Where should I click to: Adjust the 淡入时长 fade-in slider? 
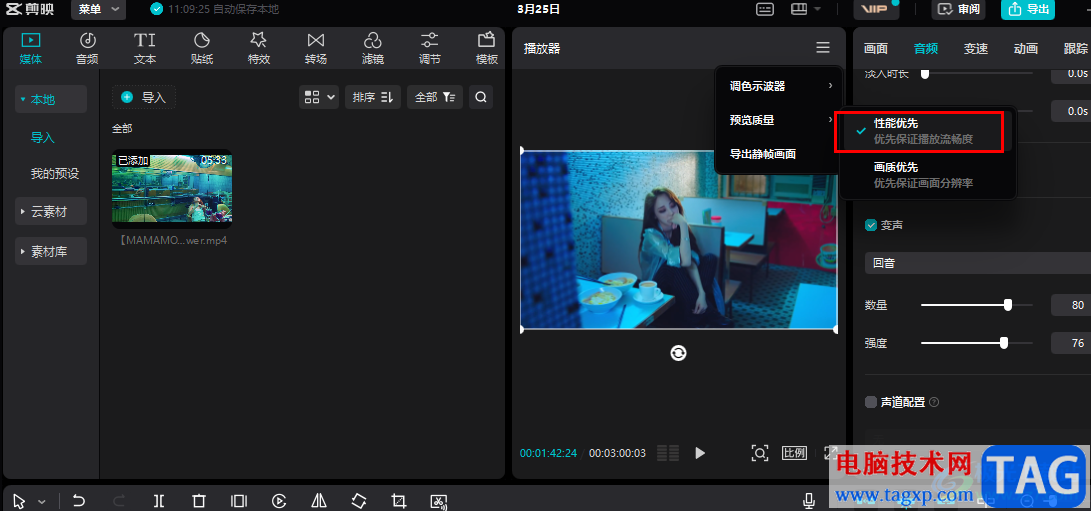(977, 73)
